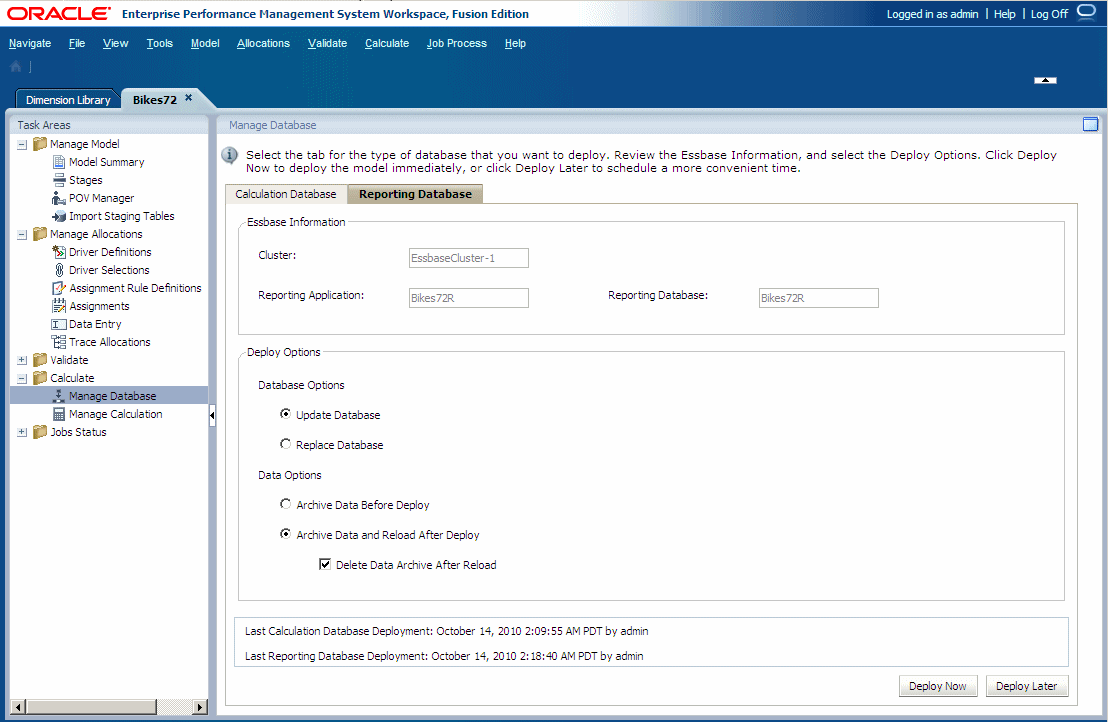Open the Allocations menu
Screen dimensions: 1108x722
[263, 43]
